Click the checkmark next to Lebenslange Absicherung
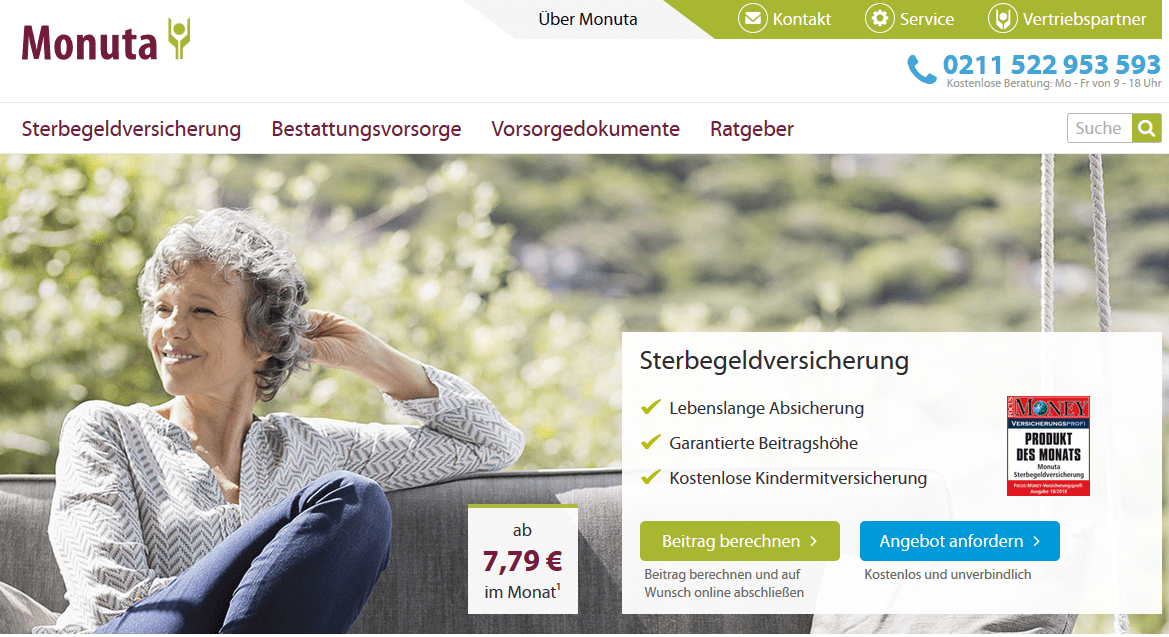The image size is (1169, 637). pos(651,407)
